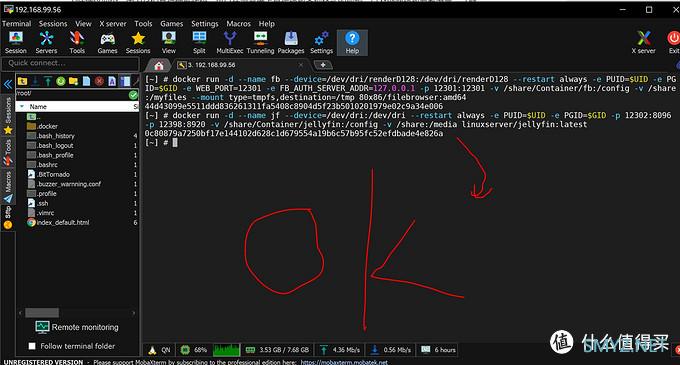Open a new tab with the plus button

coord(323,65)
